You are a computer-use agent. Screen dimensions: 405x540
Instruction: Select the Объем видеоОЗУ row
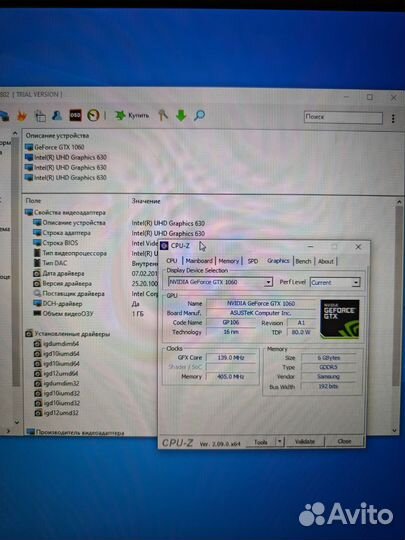pyautogui.click(x=63, y=314)
